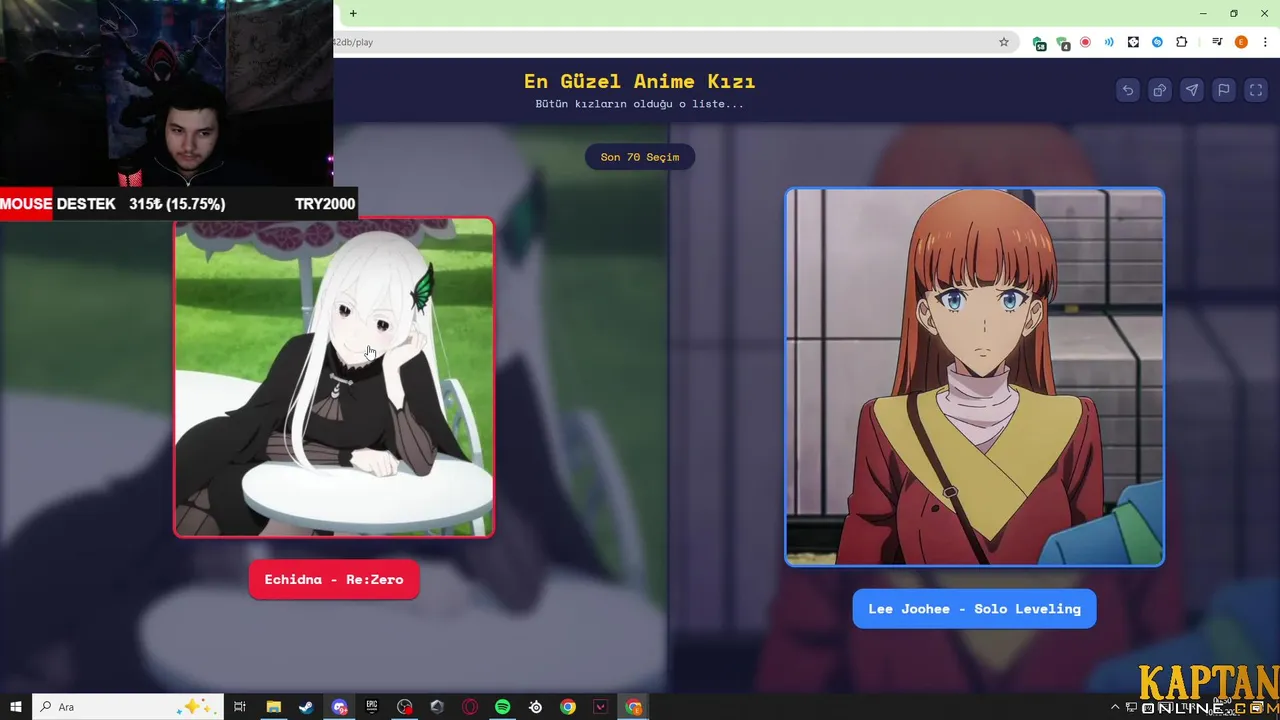This screenshot has height=720, width=1280.
Task: Open File Explorer from the taskbar
Action: point(273,707)
